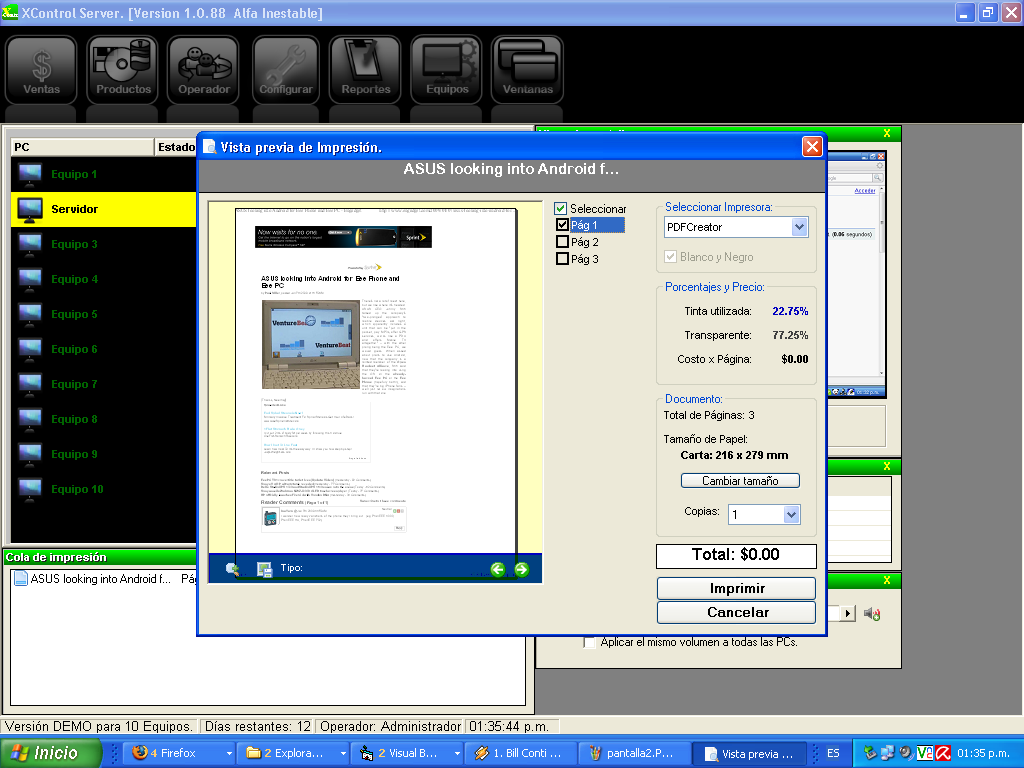Select Equipo 7 monitor icon
This screenshot has height=768, width=1024.
pyautogui.click(x=30, y=384)
